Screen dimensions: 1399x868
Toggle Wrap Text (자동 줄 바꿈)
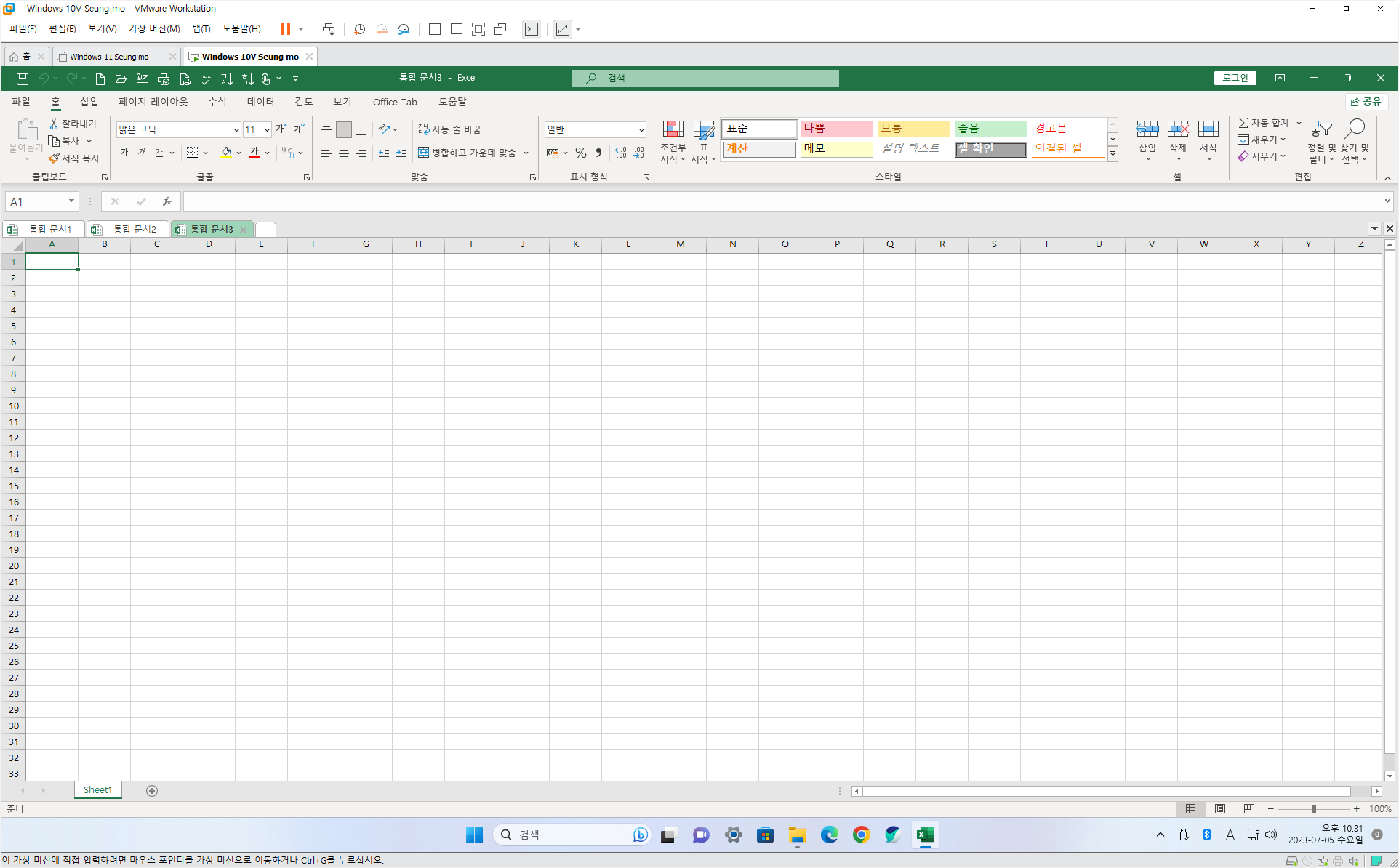point(449,129)
